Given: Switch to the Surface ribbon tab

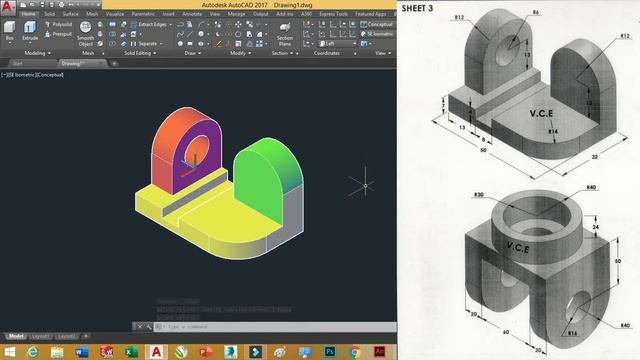Looking at the screenshot, I should 70,14.
